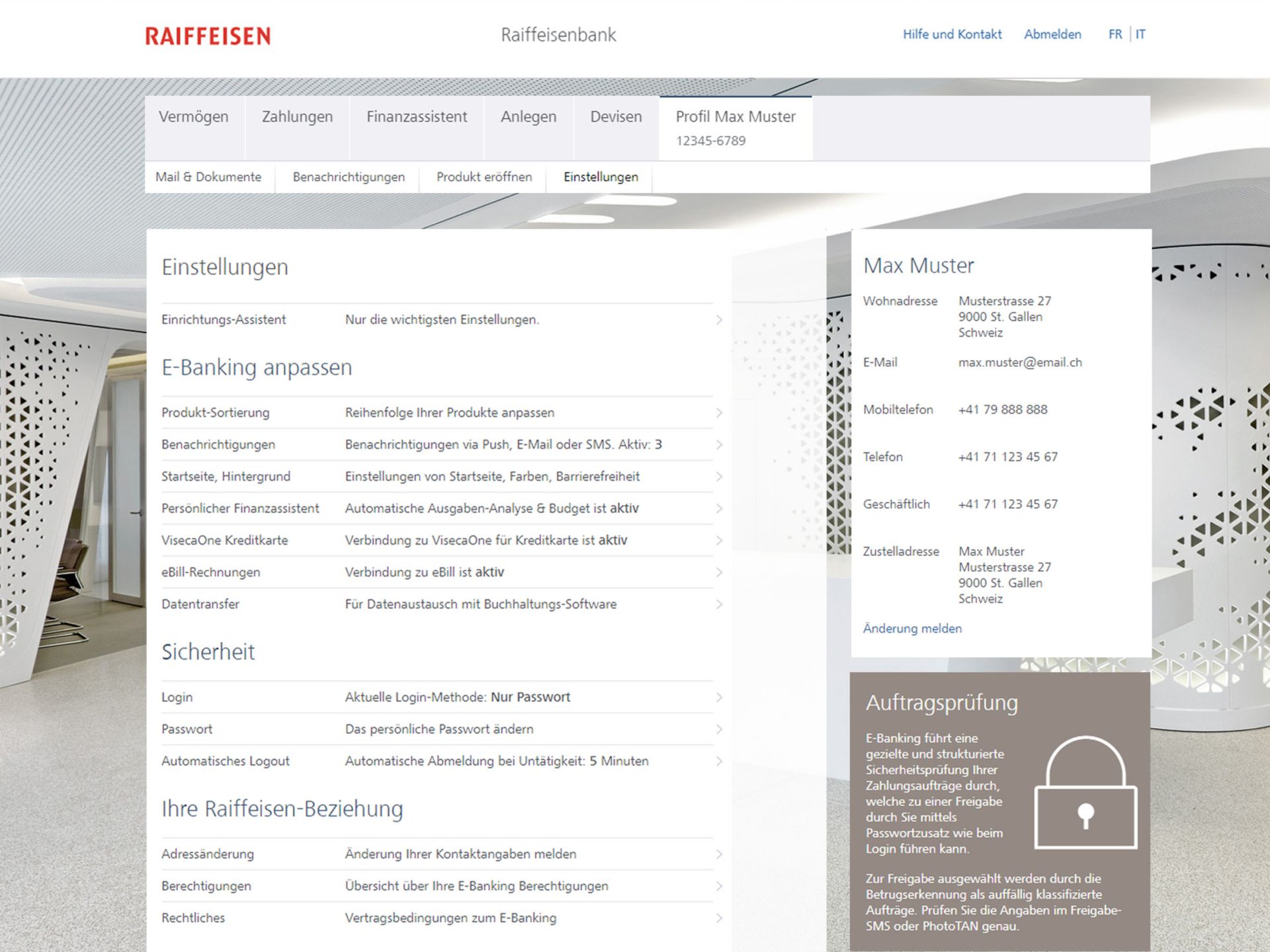Open the Benachrichtigungen menu item
The height and width of the screenshot is (952, 1270).
[349, 177]
